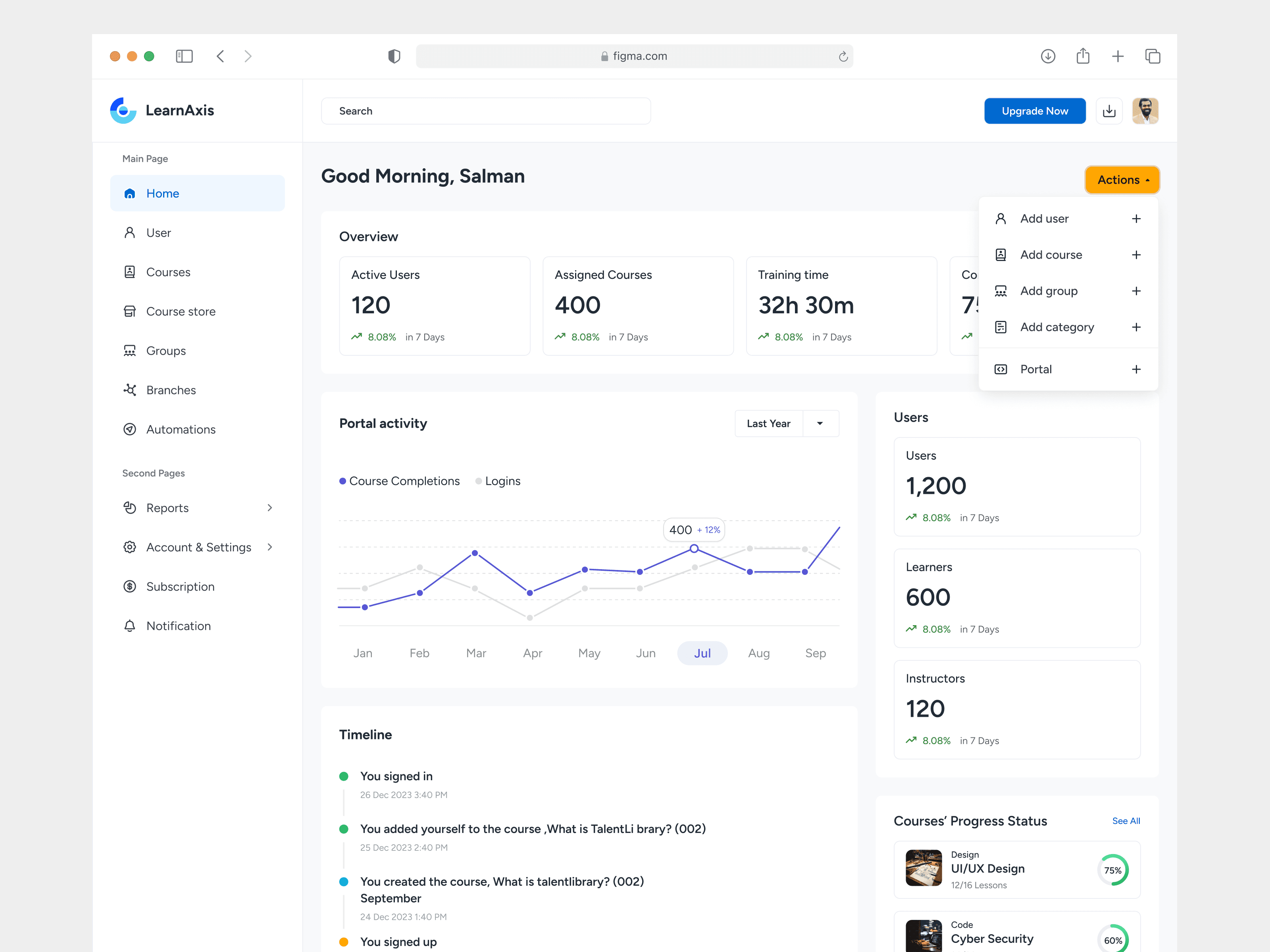Go to Course store in the sidebar
The height and width of the screenshot is (952, 1270).
pyautogui.click(x=180, y=312)
